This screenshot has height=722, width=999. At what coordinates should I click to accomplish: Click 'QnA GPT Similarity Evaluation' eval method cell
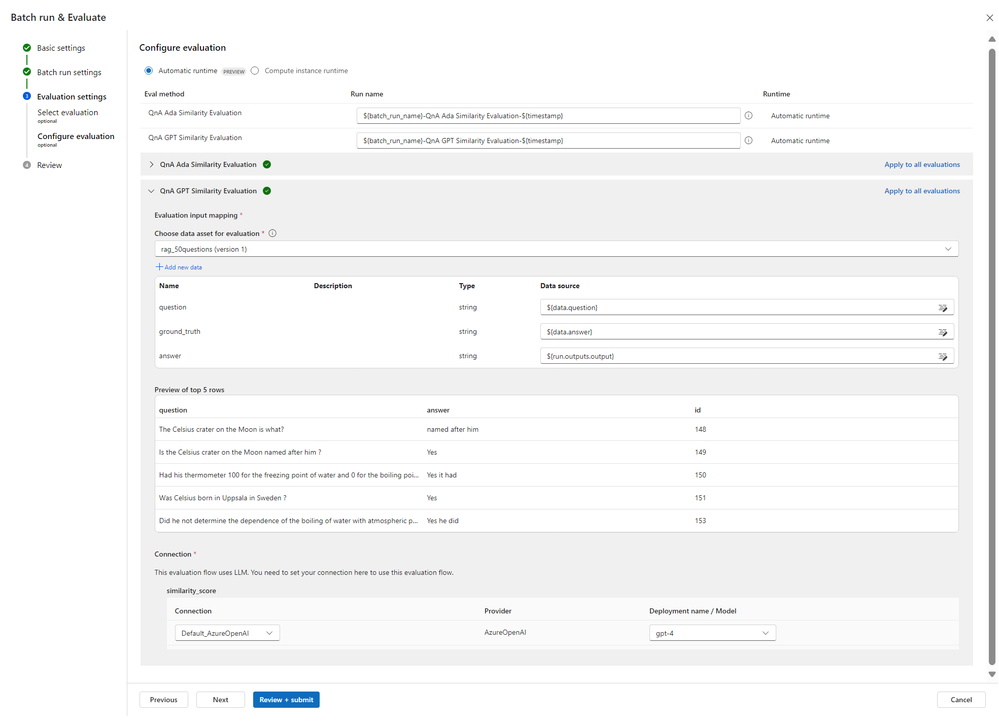(195, 138)
